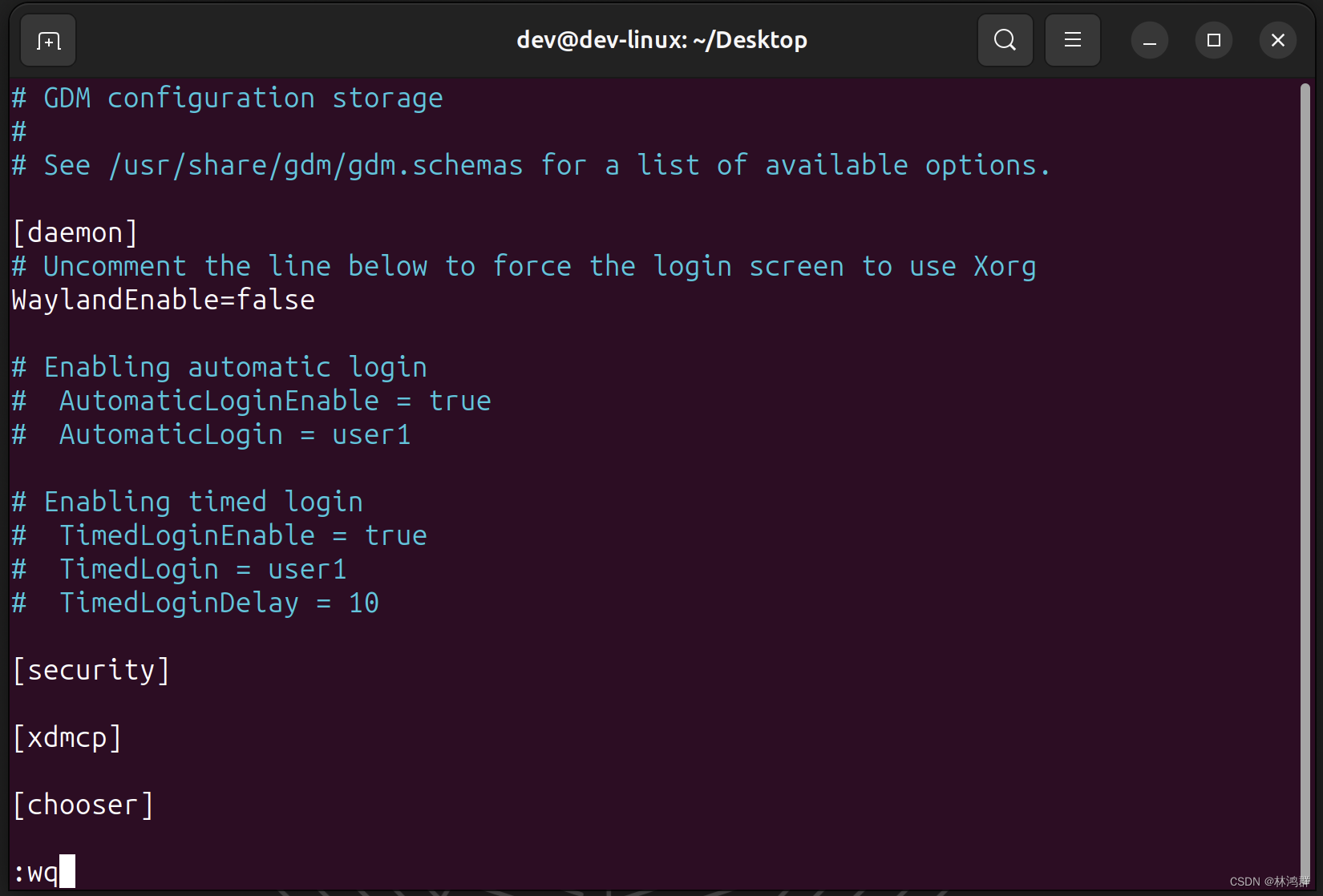The width and height of the screenshot is (1323, 896).
Task: Open the terminal hamburger menu
Action: click(x=1072, y=40)
